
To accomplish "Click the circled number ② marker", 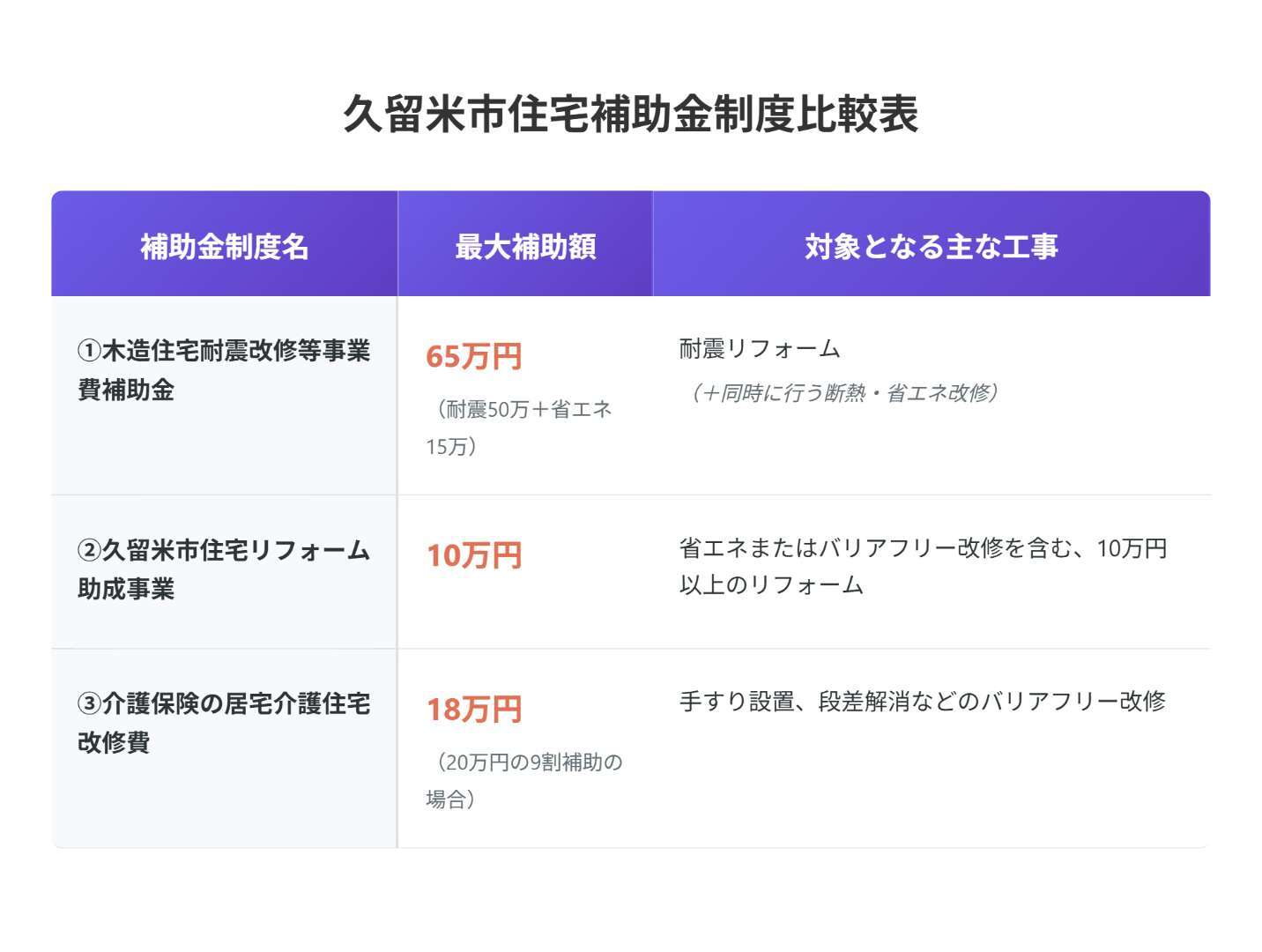I will [x=90, y=551].
